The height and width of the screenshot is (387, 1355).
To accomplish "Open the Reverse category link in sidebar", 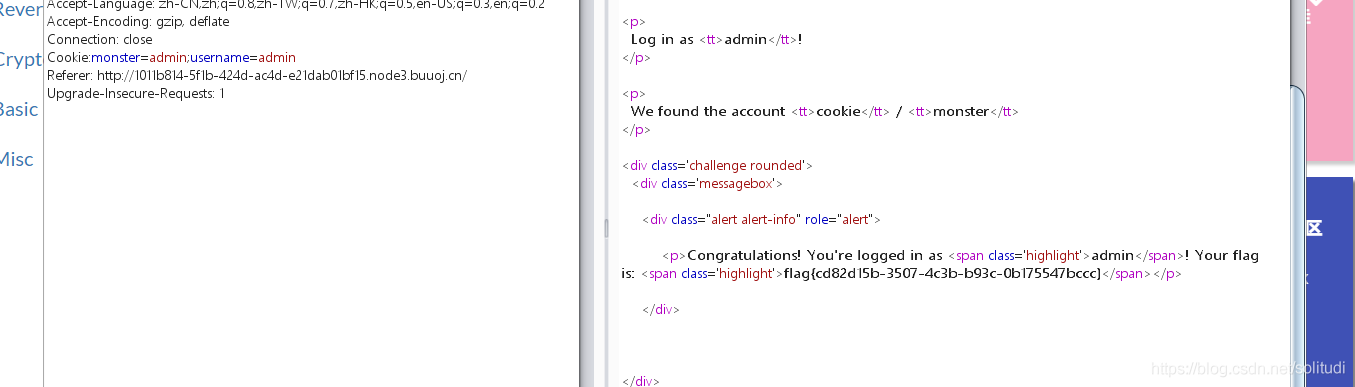I will click(21, 9).
